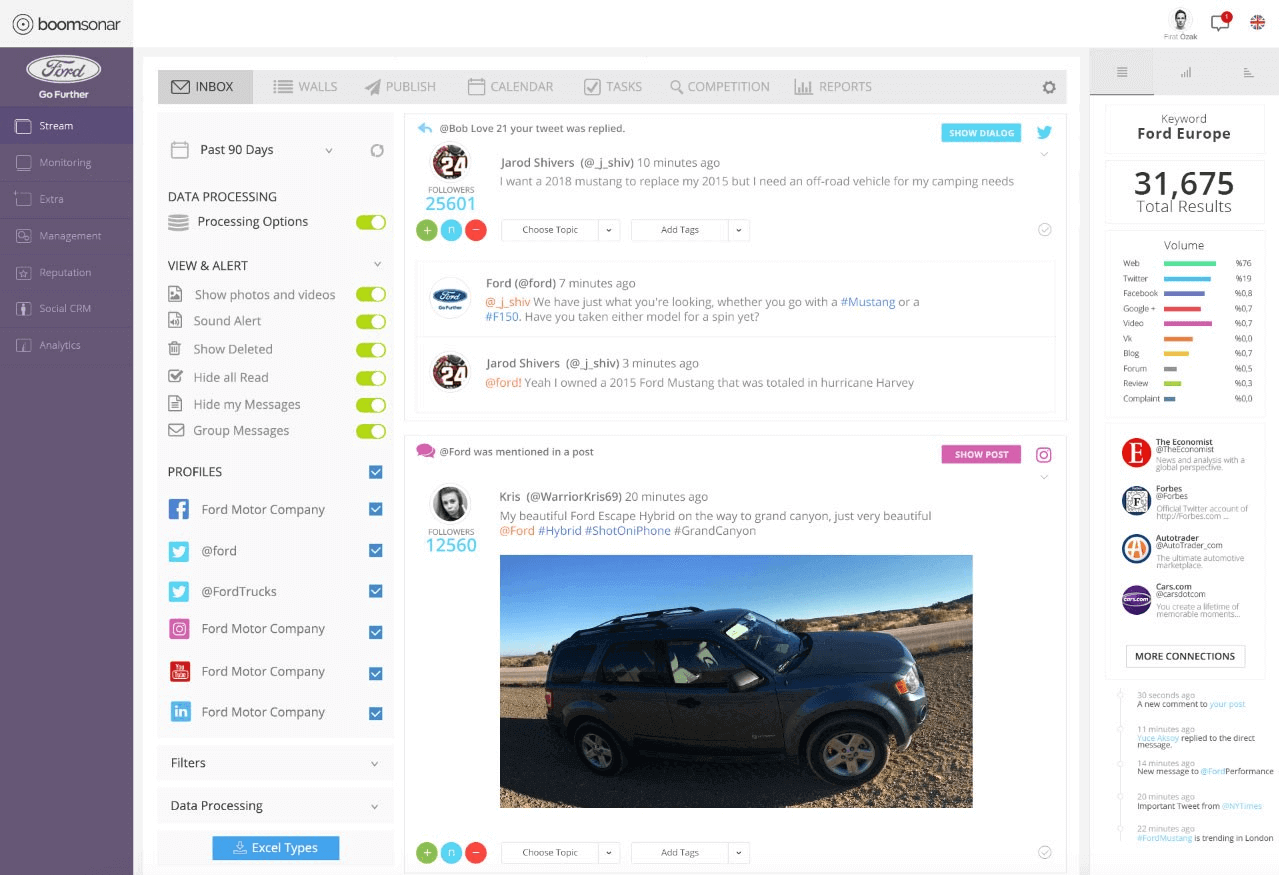Viewport: 1279px width, 875px height.
Task: Click the LinkedIn icon for Ford Motor Company
Action: tap(180, 712)
